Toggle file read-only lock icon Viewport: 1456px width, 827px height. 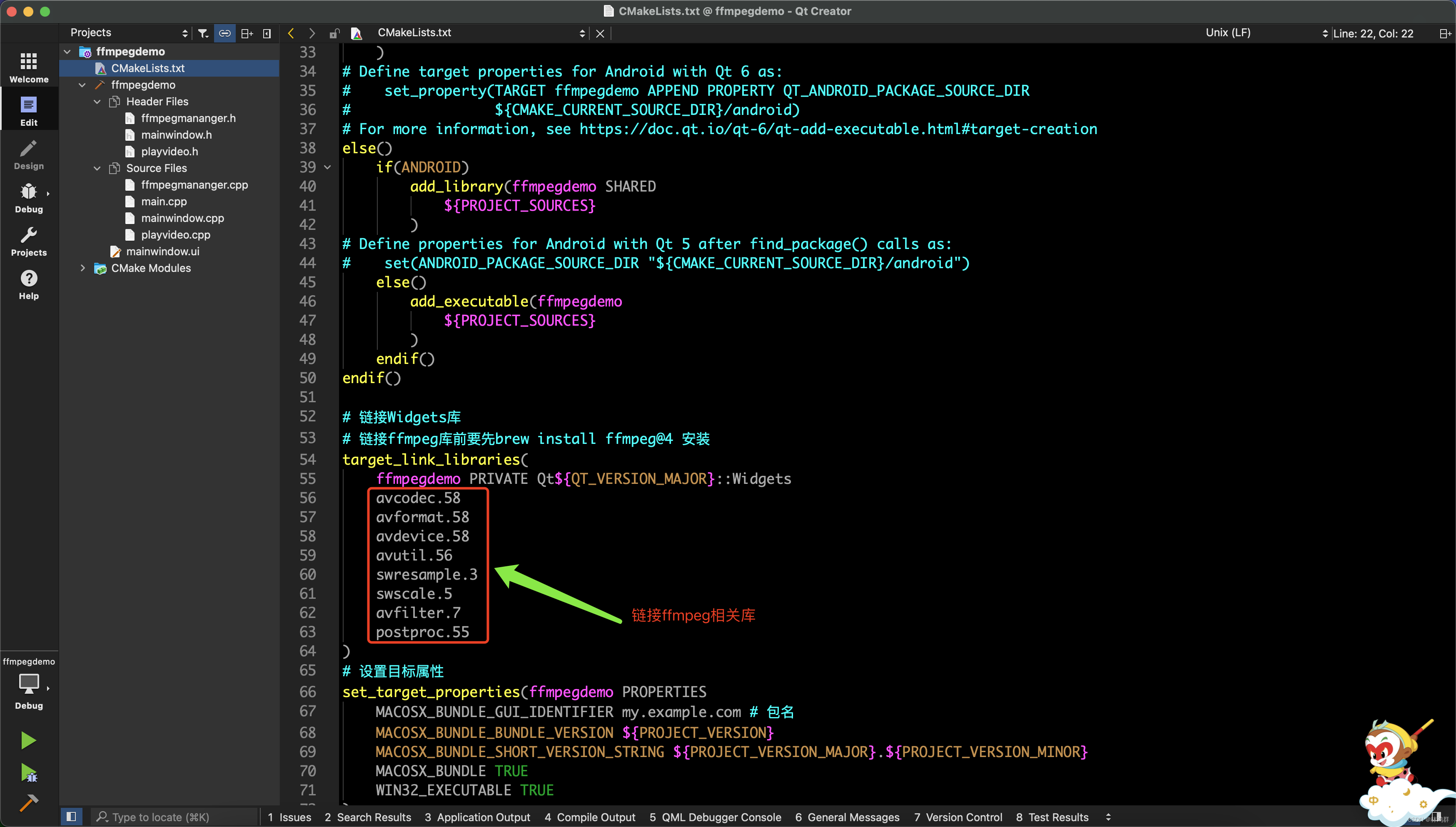coord(334,33)
